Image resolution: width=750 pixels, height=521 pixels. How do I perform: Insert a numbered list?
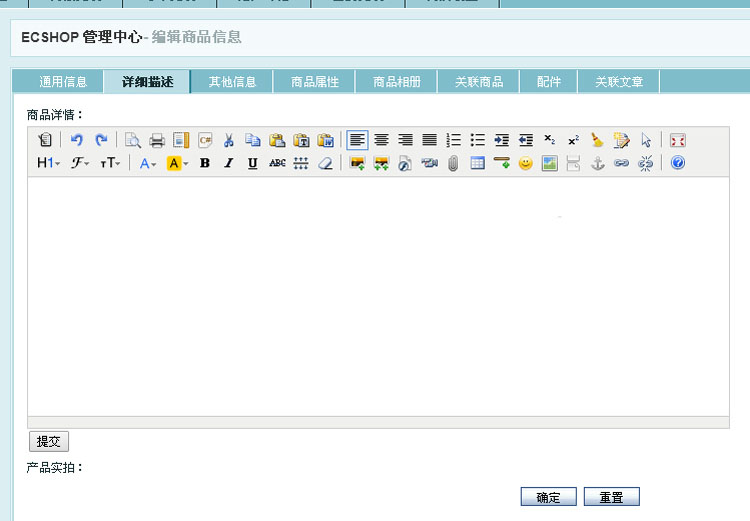[453, 140]
